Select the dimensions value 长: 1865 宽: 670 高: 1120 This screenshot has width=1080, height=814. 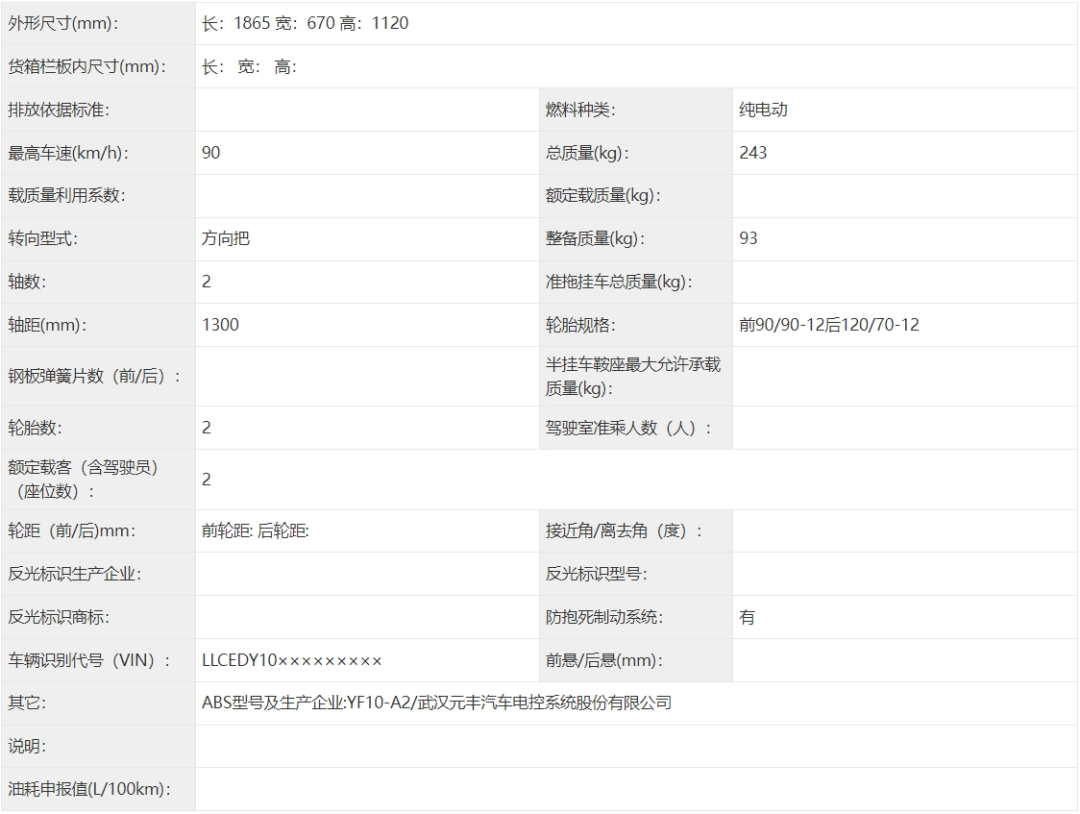pyautogui.click(x=305, y=24)
